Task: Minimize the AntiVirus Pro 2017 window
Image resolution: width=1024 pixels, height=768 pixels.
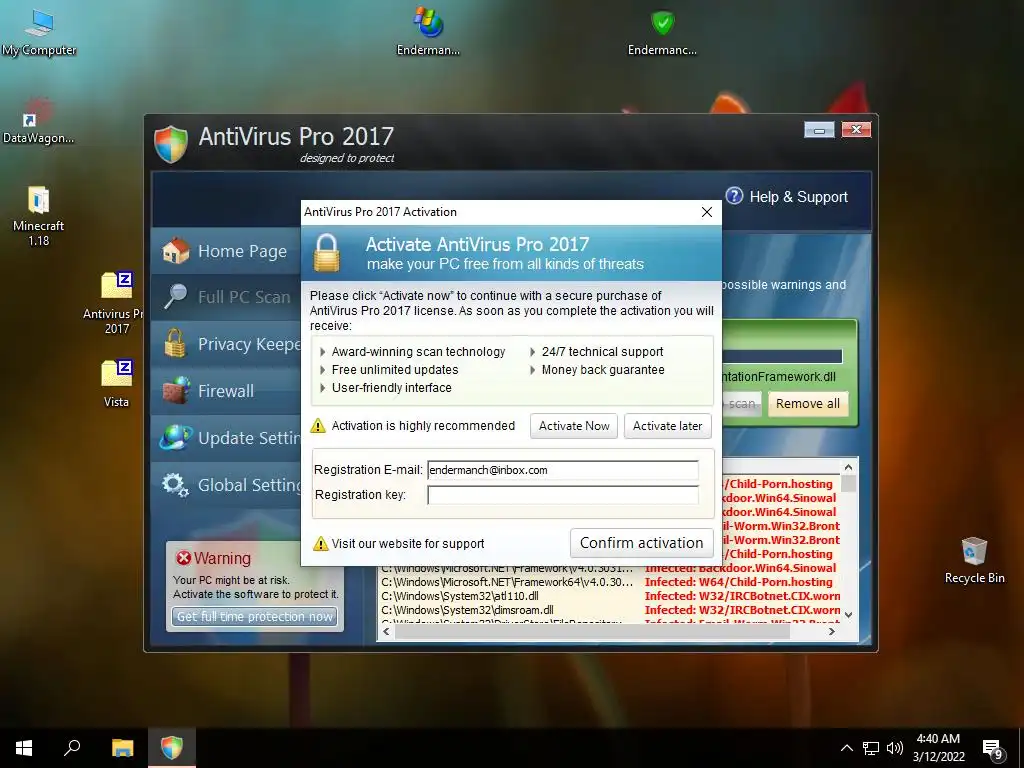Action: click(x=820, y=130)
